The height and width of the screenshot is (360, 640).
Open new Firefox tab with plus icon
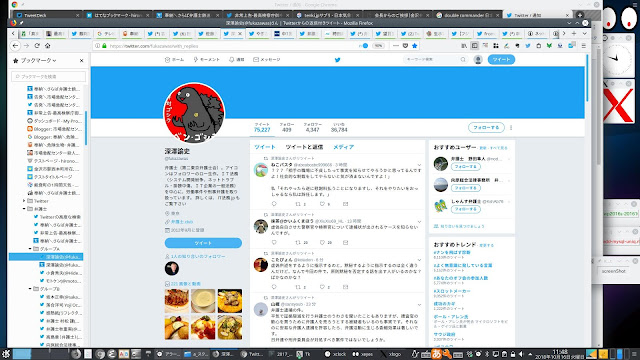(574, 33)
